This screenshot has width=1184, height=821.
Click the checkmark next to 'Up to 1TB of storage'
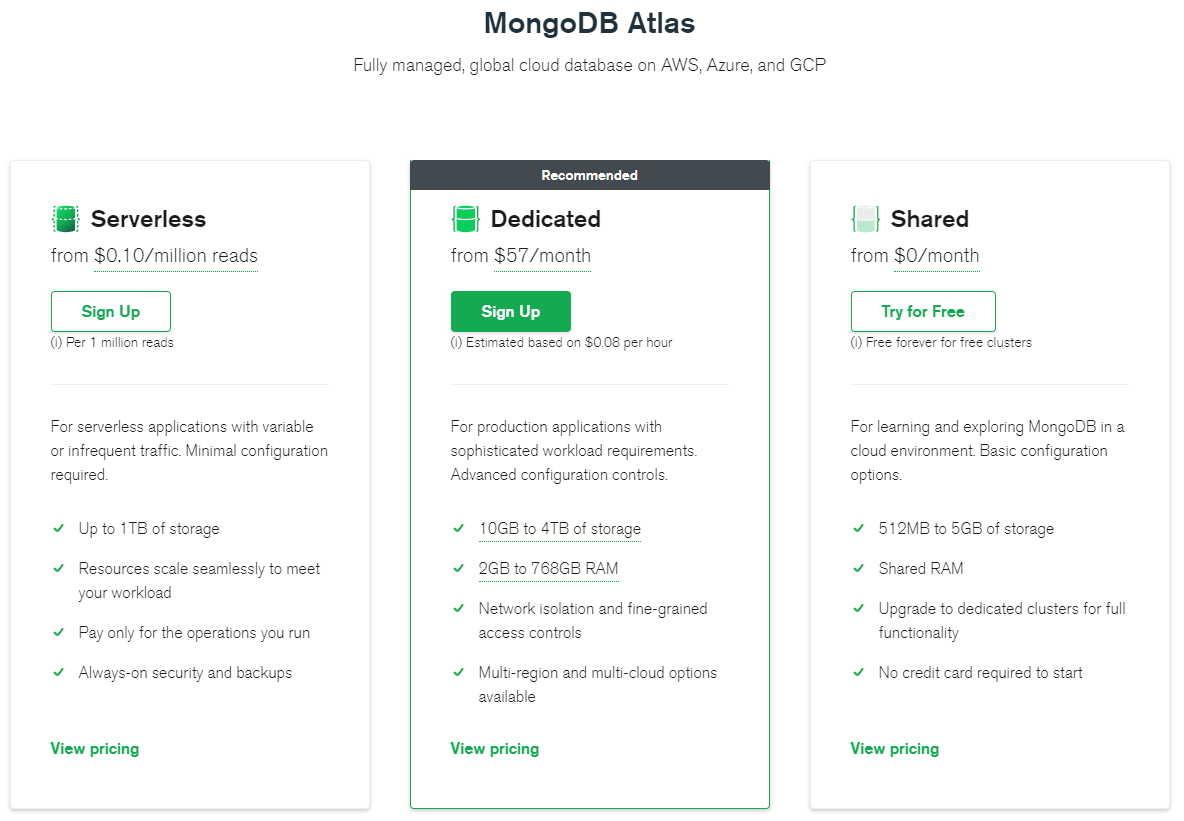58,529
